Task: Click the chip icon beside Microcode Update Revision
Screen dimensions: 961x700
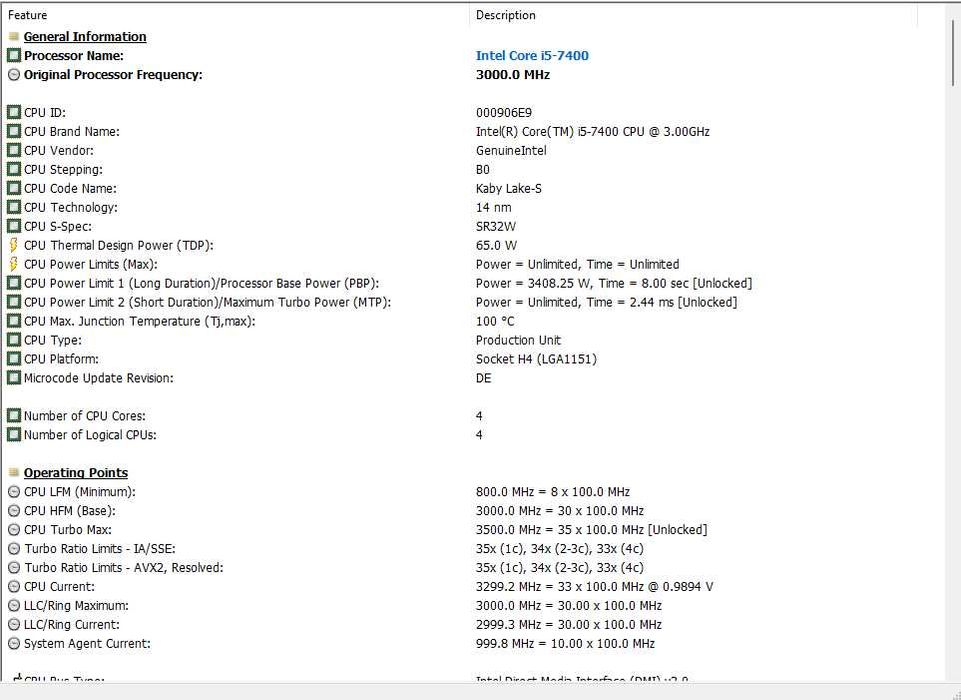Action: pos(14,378)
